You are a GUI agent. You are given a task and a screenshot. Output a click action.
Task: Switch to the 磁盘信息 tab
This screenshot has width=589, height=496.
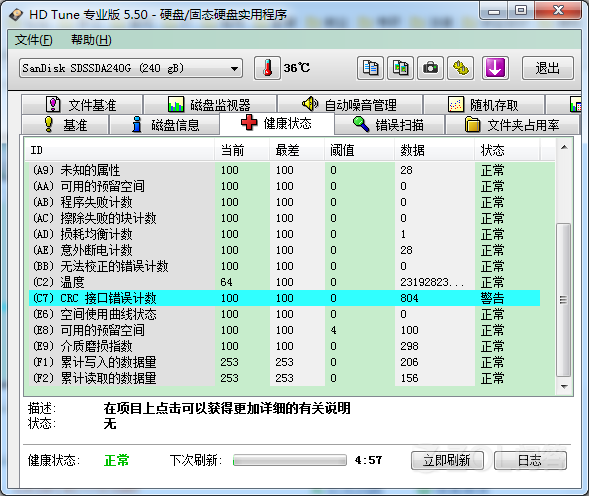(165, 124)
